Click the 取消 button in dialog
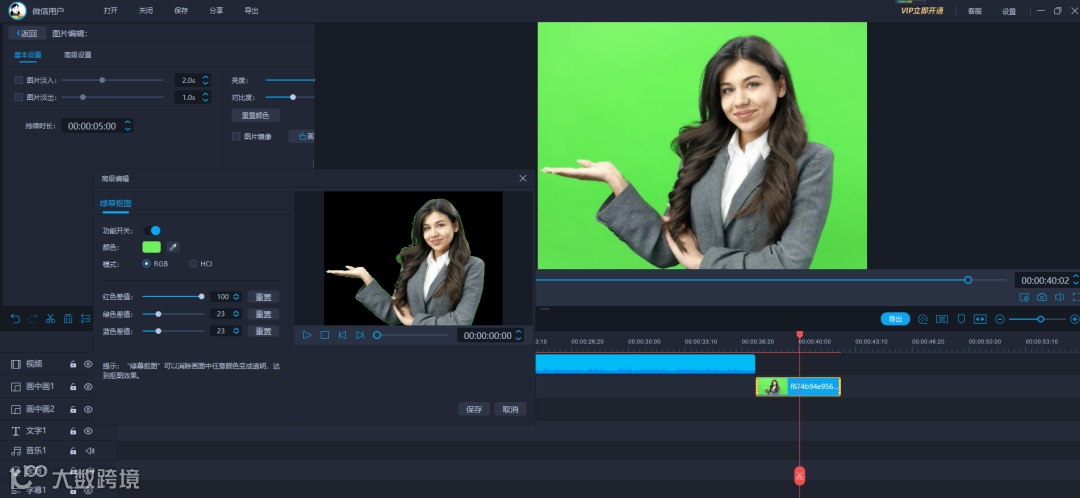 tap(510, 409)
